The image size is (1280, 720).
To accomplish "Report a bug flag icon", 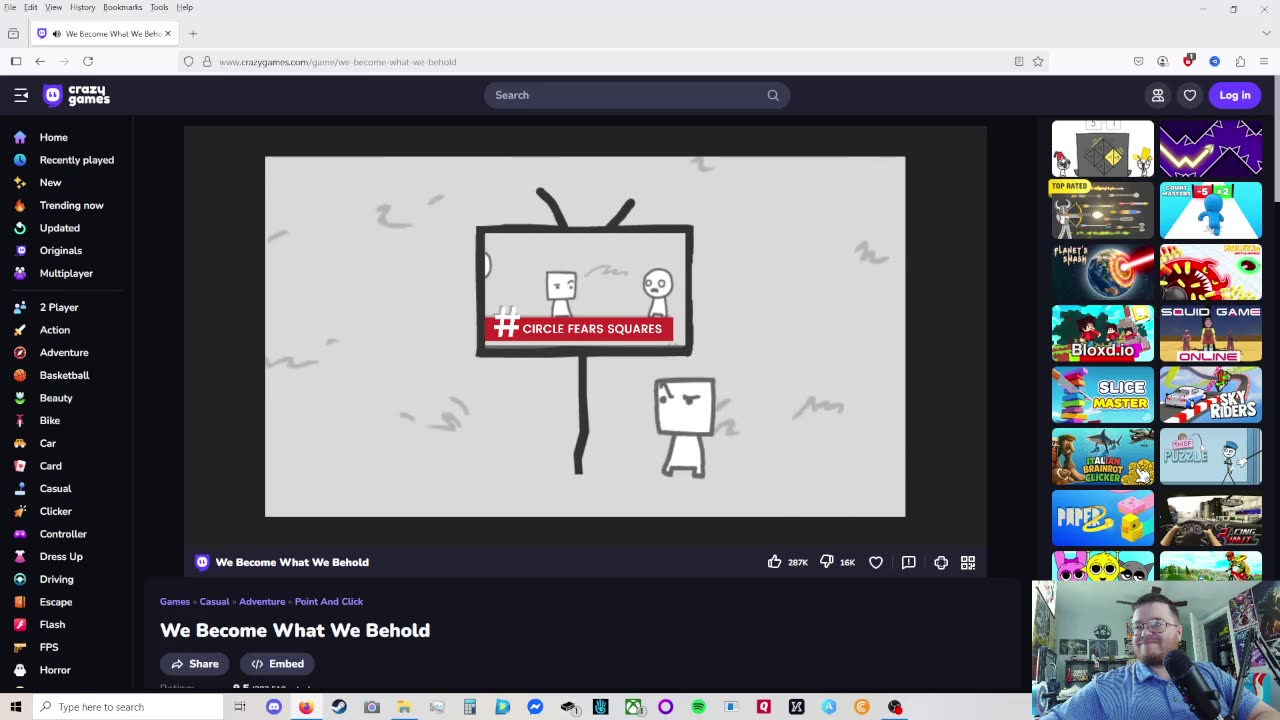I will pos(908,562).
